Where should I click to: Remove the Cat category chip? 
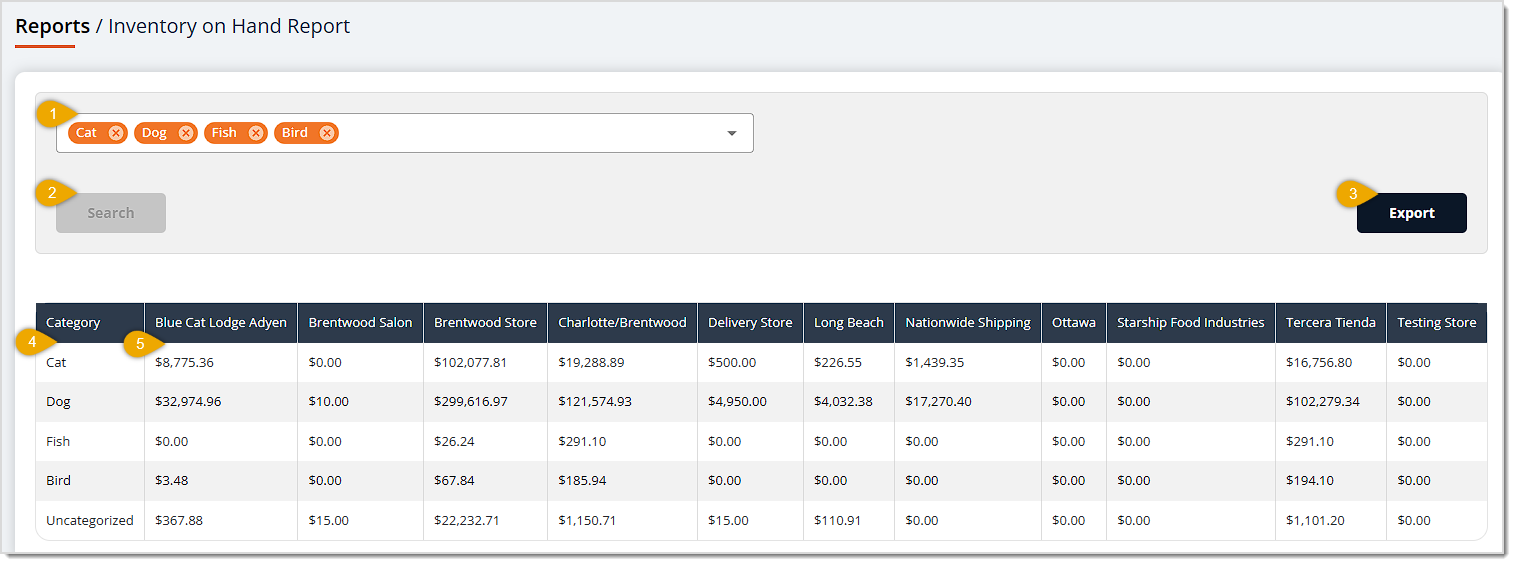(116, 133)
